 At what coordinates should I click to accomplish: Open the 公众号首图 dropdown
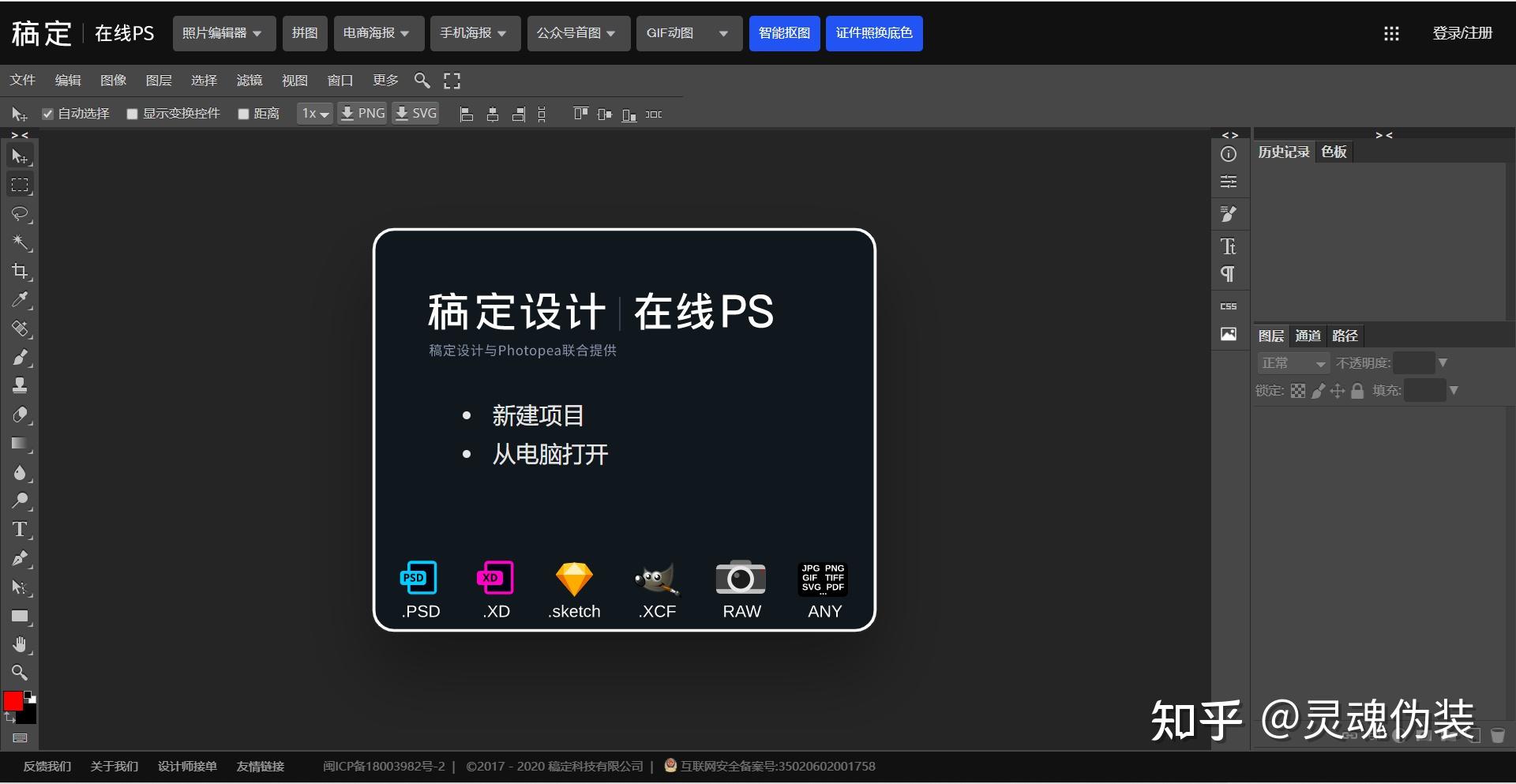[x=579, y=33]
